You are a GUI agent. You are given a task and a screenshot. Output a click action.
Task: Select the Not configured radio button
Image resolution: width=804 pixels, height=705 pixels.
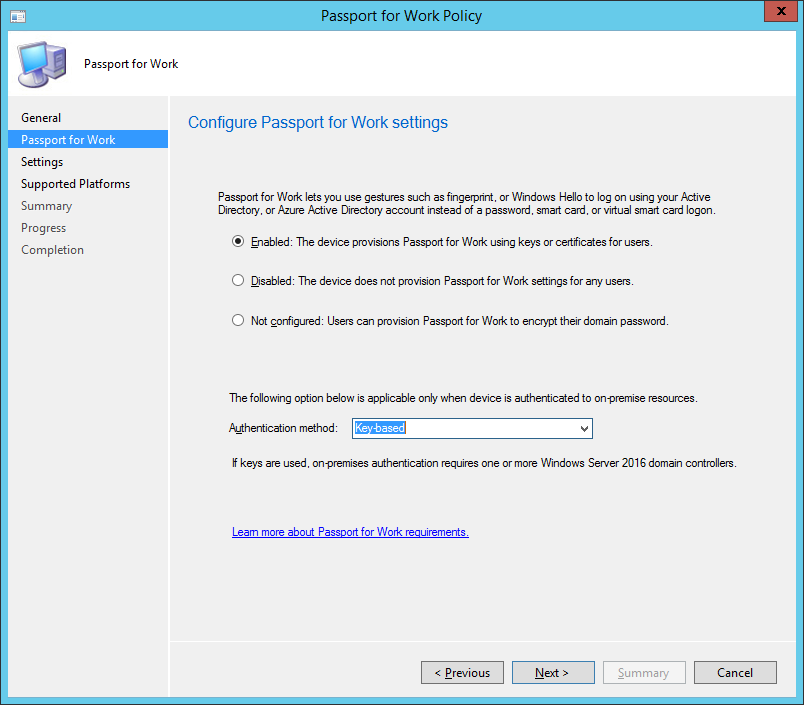(238, 320)
